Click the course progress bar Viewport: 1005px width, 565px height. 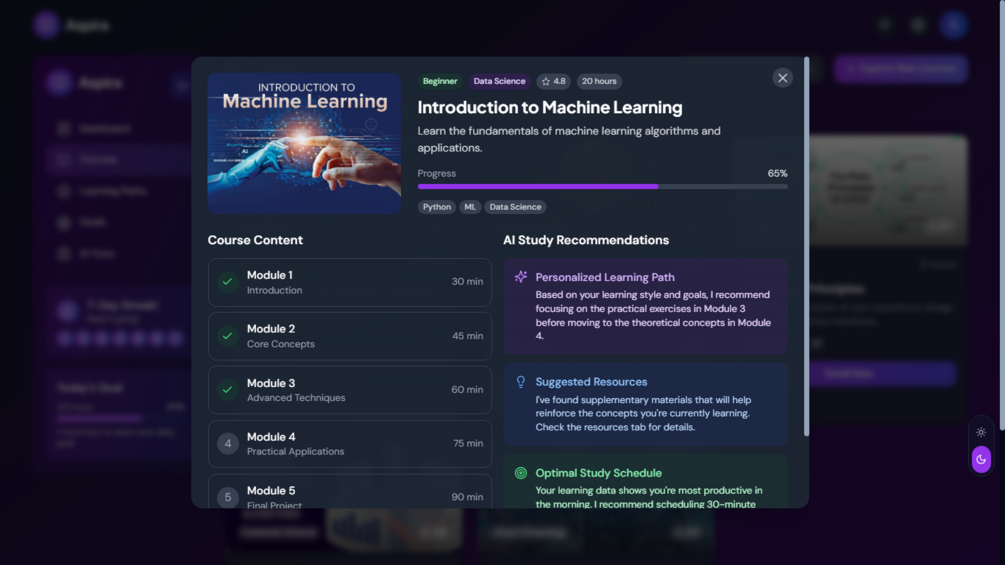click(x=602, y=186)
